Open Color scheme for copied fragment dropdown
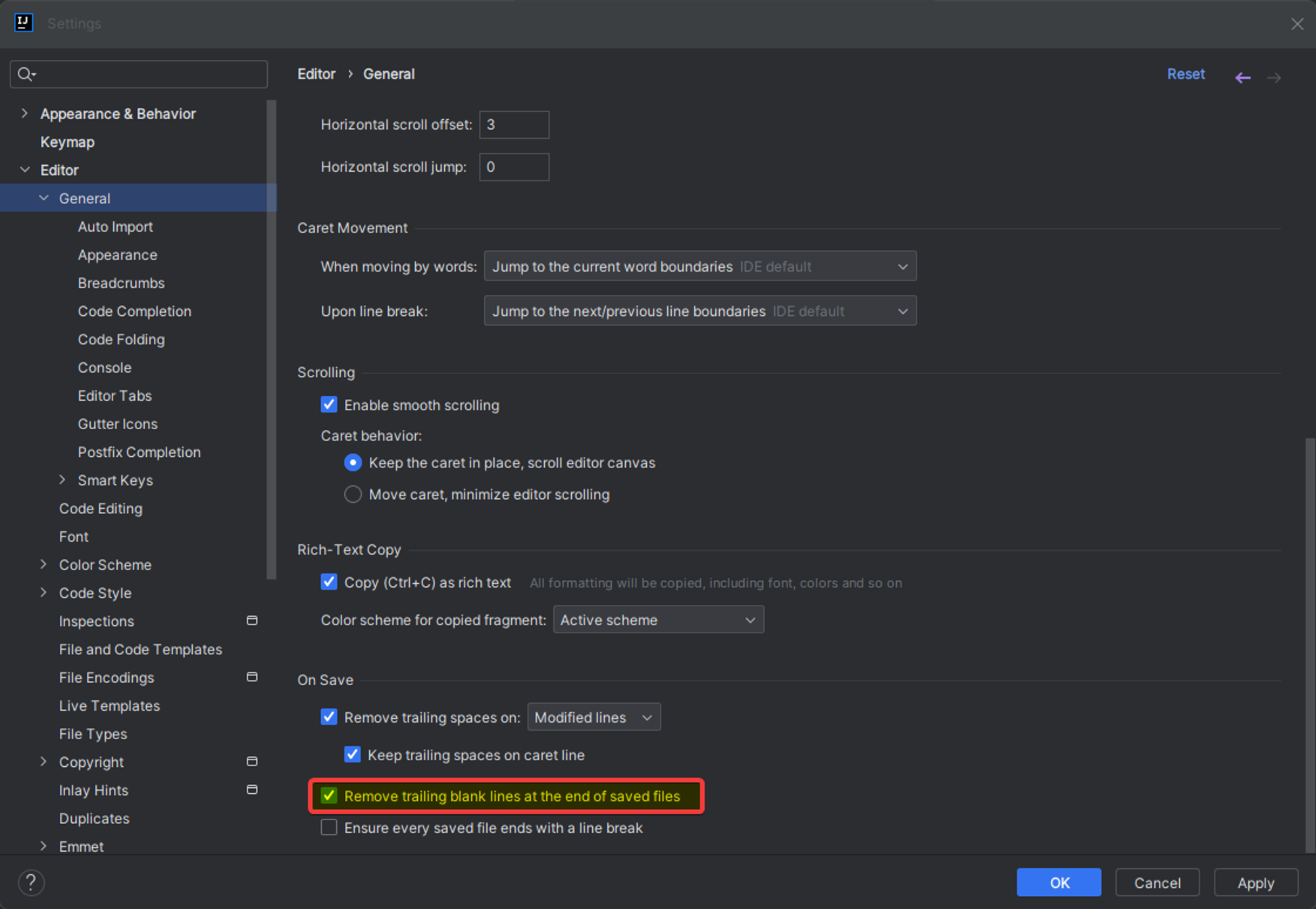Viewport: 1316px width, 909px height. point(659,619)
